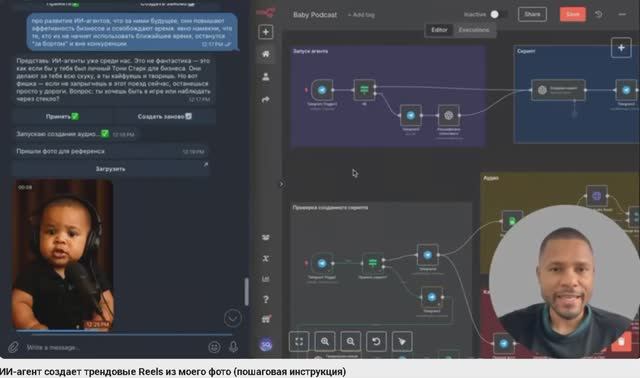Select the AI agent node in Скрипт group
640x378 pixels.
coord(558,90)
